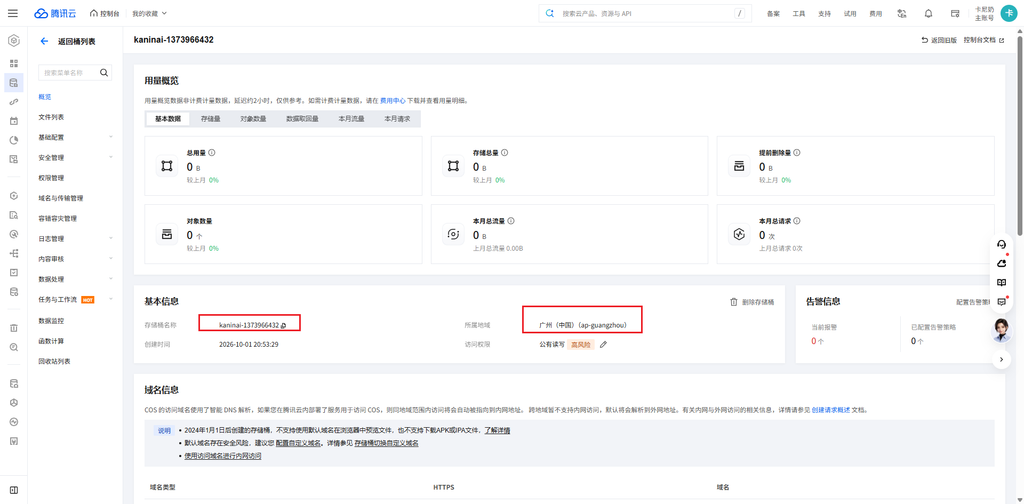Screen dimensions: 1024x504
Task: Open the 存储桶切换自定义域名 link
Action: [386, 443]
